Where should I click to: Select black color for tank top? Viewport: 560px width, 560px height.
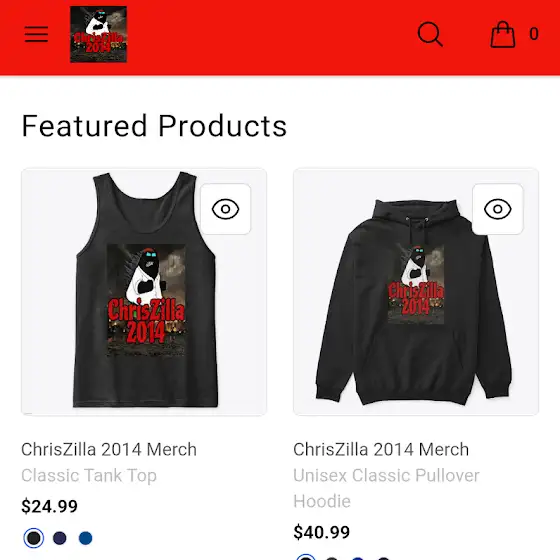pos(34,538)
